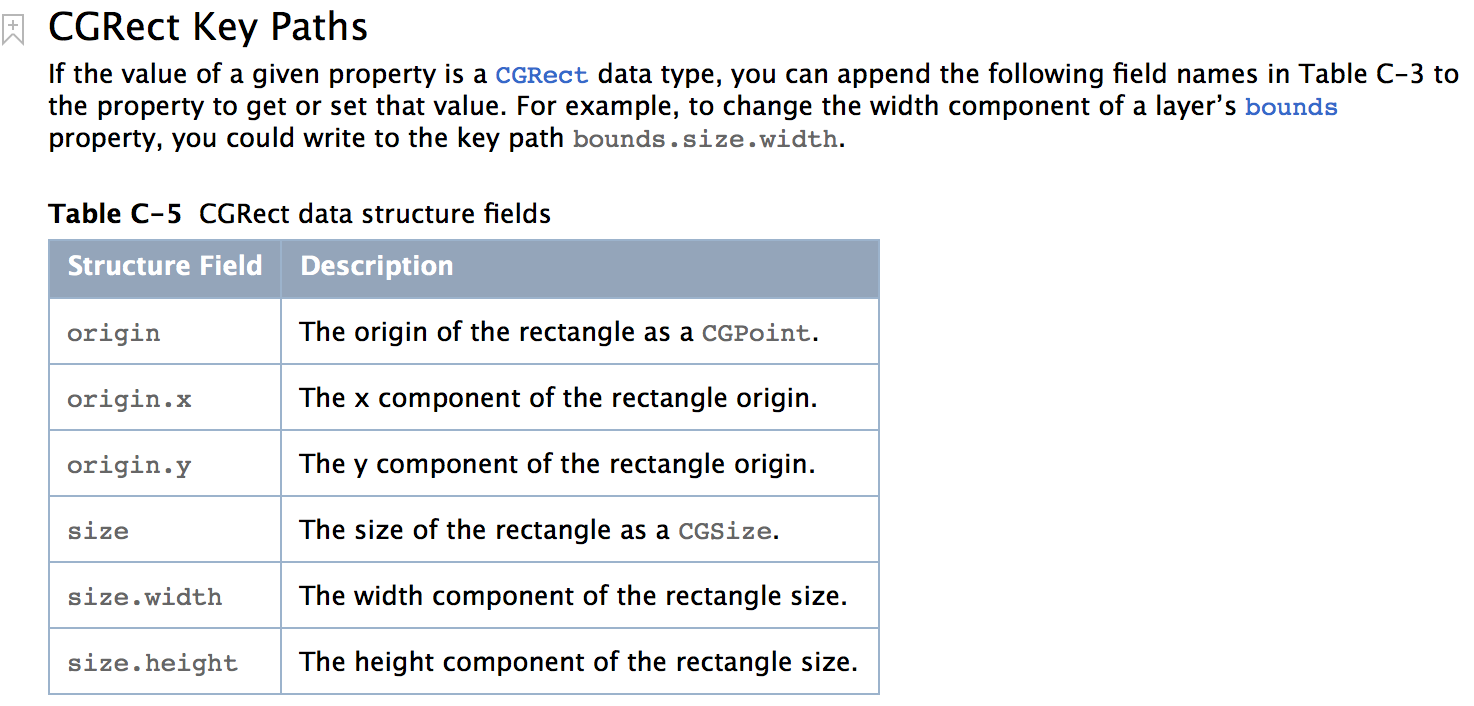Click the height component description text
Screen dimensions: 1474x706
(578, 662)
